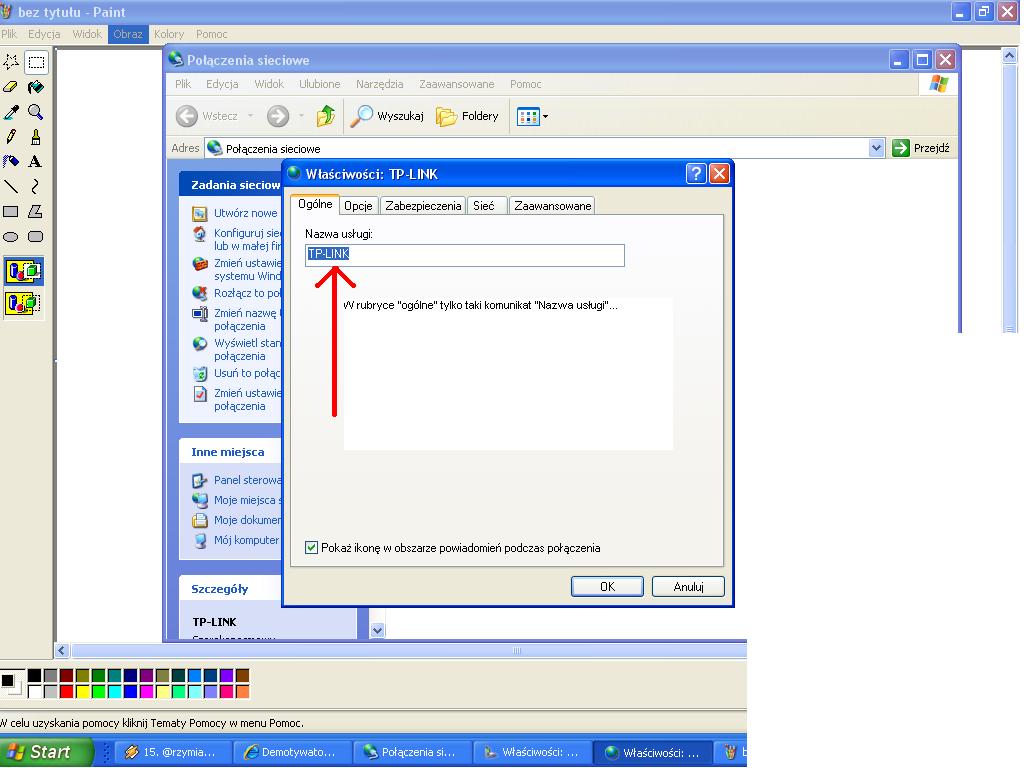Open the Kolory menu in Paint
Viewport: 1024px width, 768px height.
coord(169,34)
